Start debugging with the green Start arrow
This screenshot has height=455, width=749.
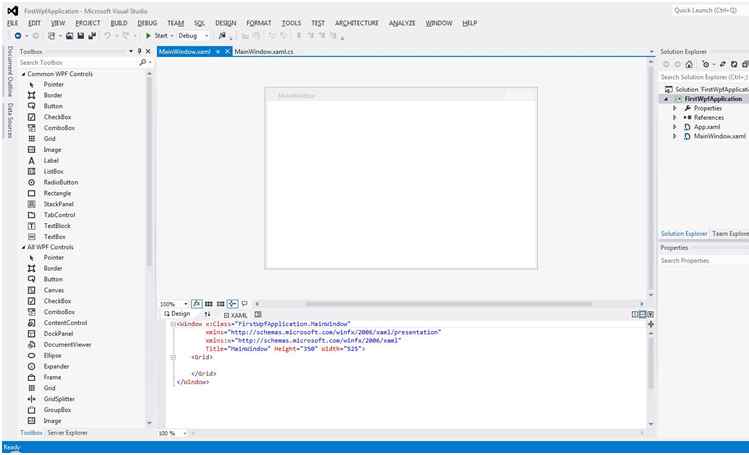(x=148, y=36)
